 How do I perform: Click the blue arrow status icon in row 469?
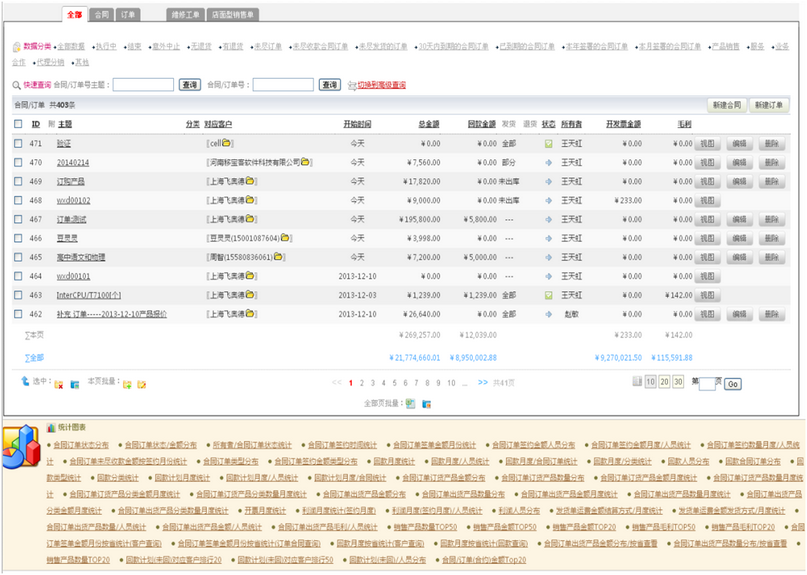(548, 182)
